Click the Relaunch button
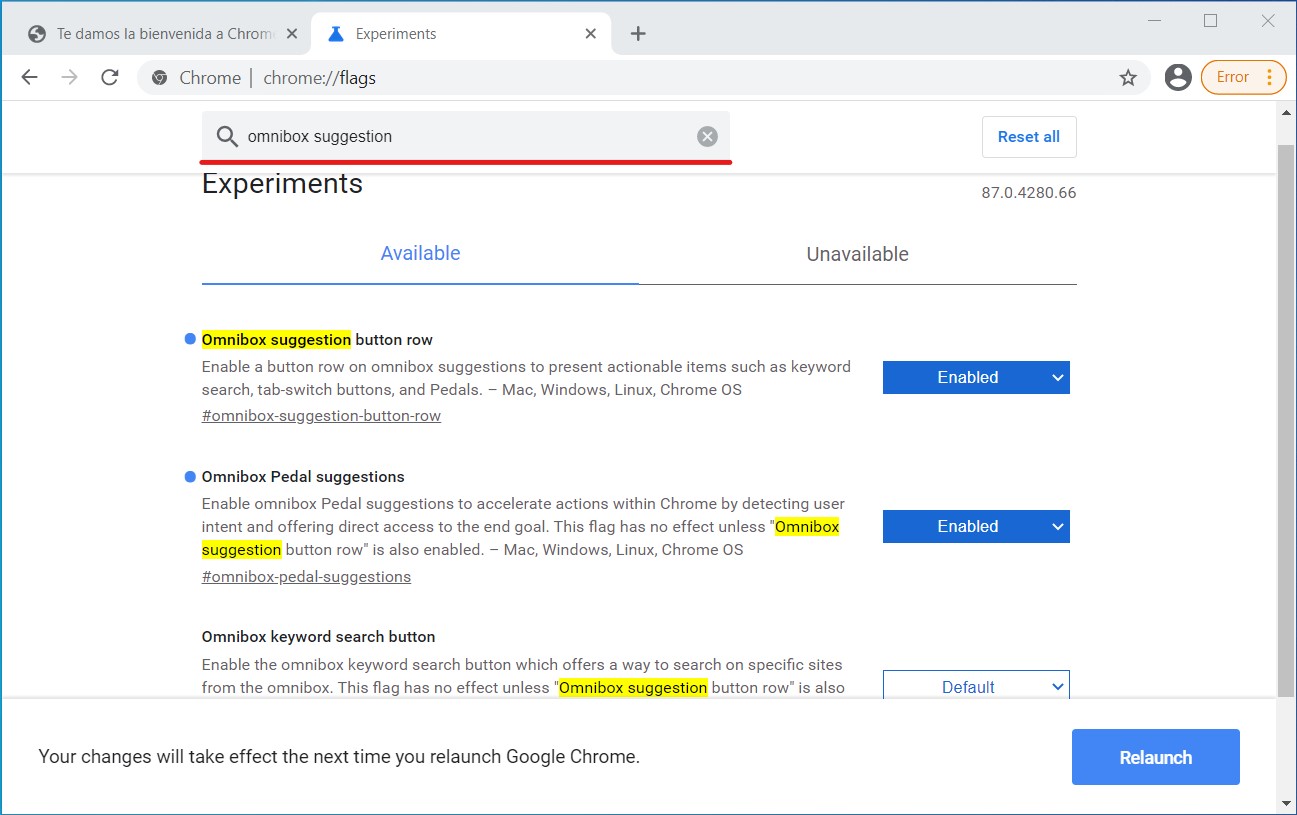This screenshot has height=815, width=1297. click(1155, 757)
